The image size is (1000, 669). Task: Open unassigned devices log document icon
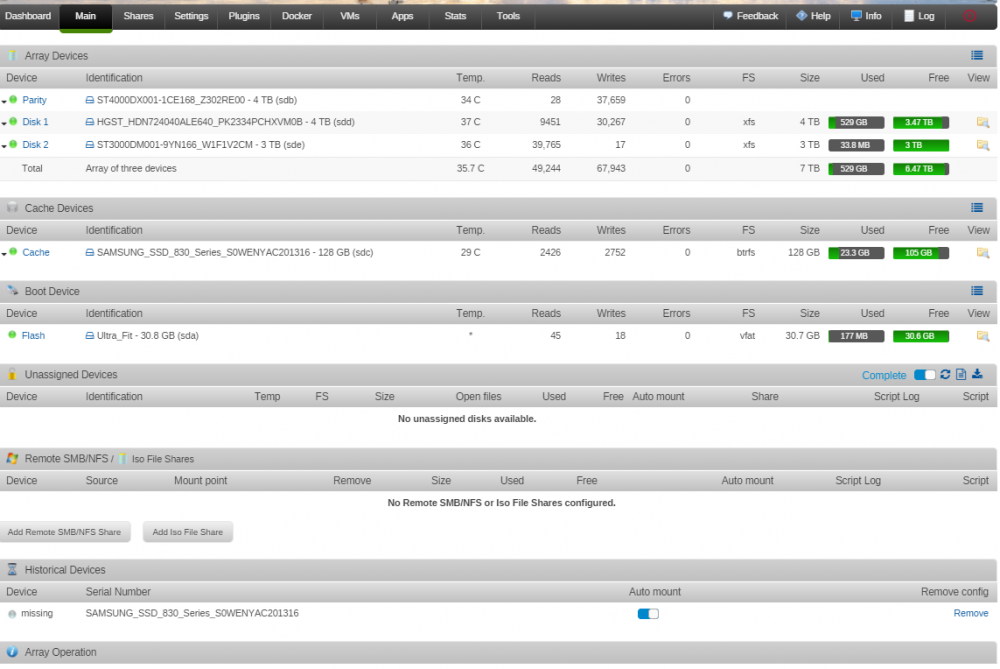tap(961, 374)
